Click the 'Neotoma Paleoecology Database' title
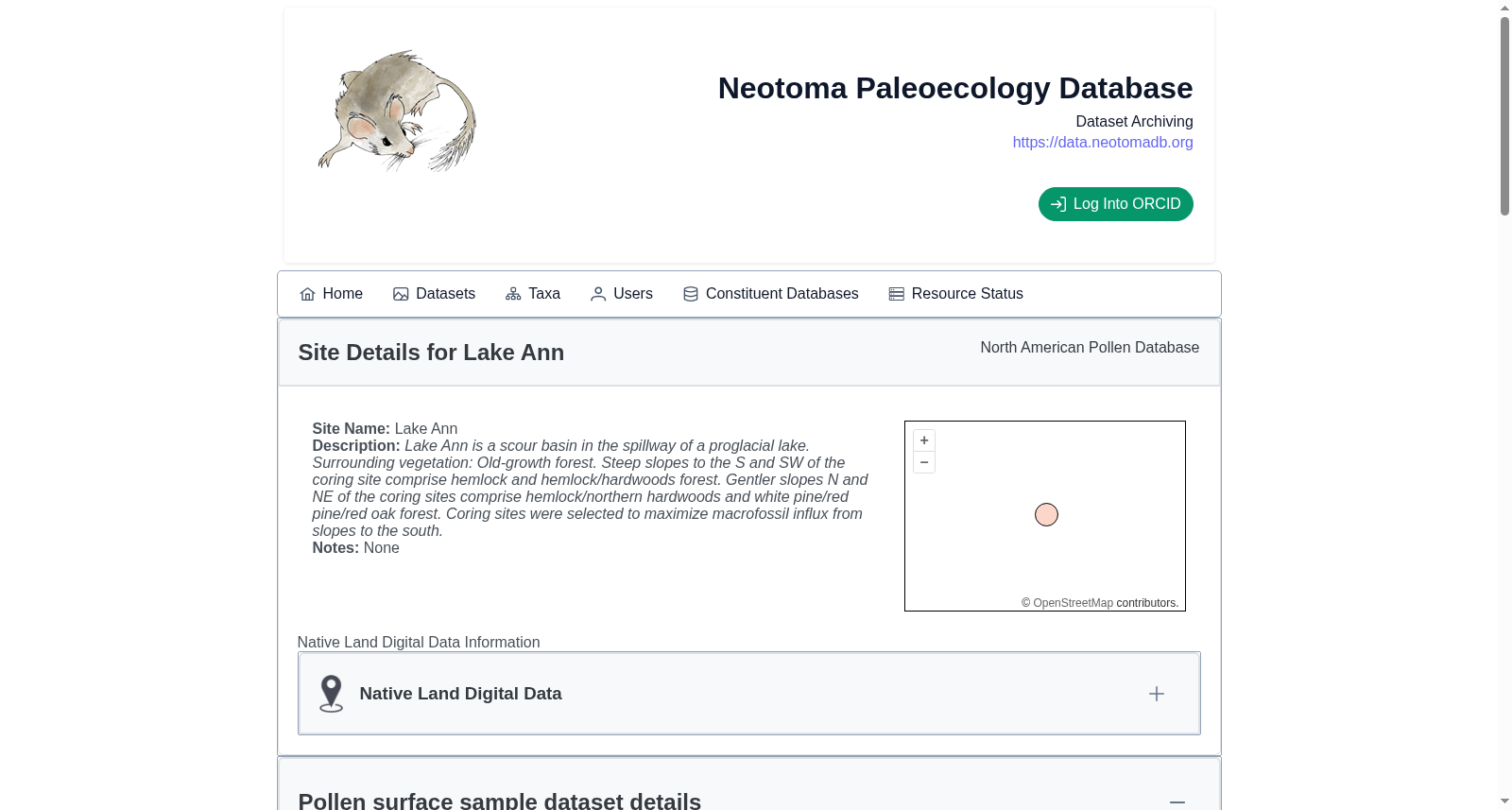This screenshot has width=1512, height=810. (x=955, y=88)
